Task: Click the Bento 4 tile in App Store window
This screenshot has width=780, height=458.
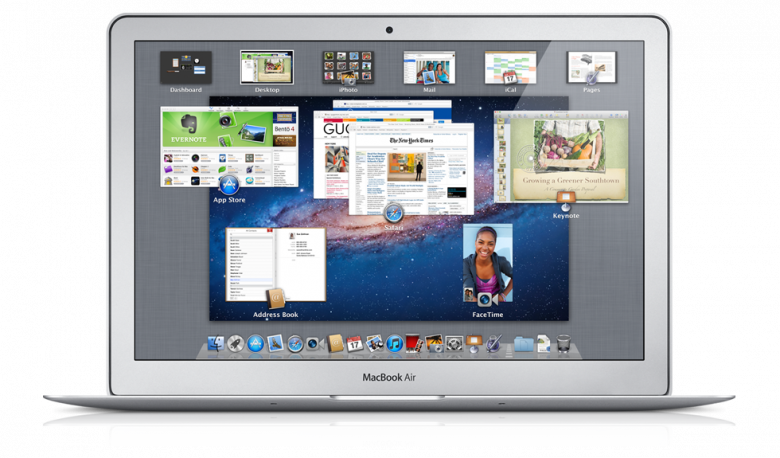Action: pyautogui.click(x=285, y=129)
